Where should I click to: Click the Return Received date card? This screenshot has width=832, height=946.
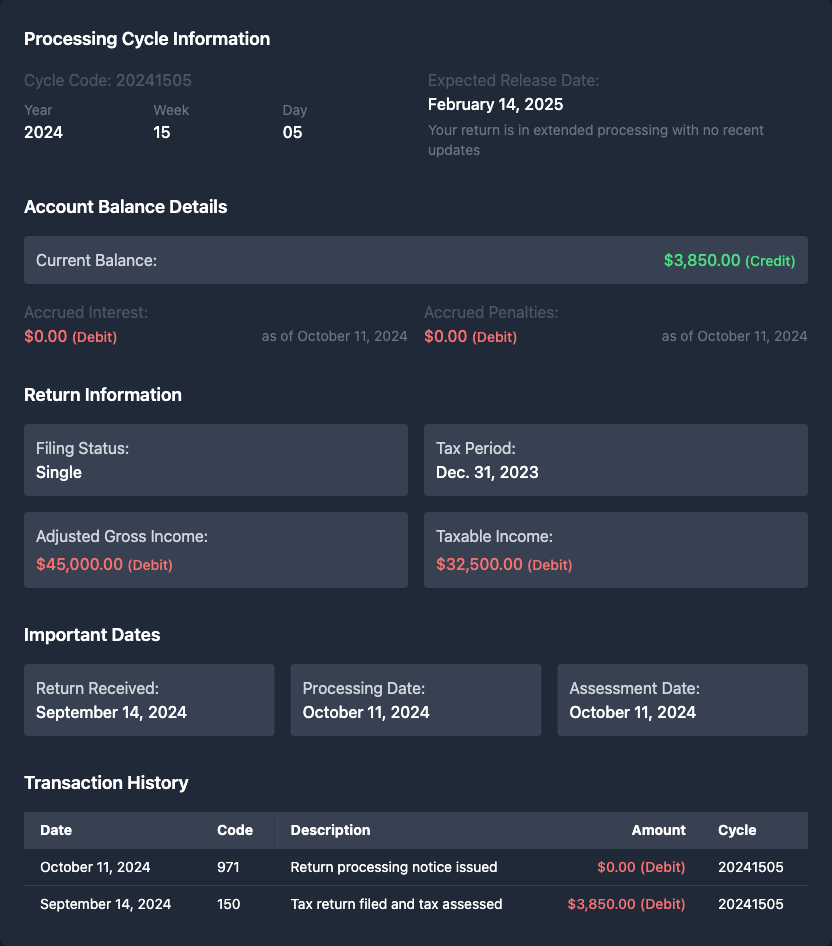149,700
